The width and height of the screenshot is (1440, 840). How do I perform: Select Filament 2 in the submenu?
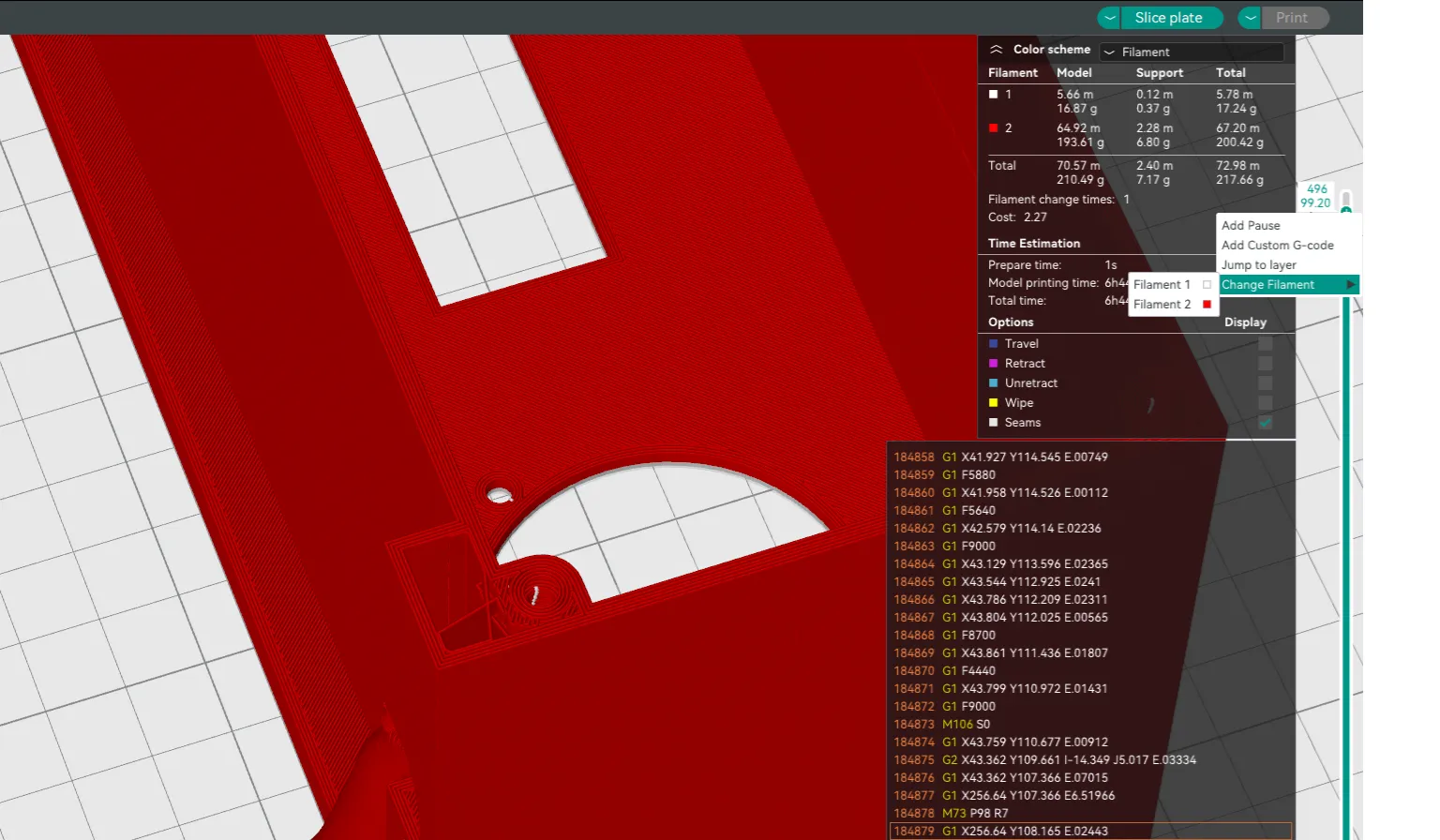click(1173, 305)
